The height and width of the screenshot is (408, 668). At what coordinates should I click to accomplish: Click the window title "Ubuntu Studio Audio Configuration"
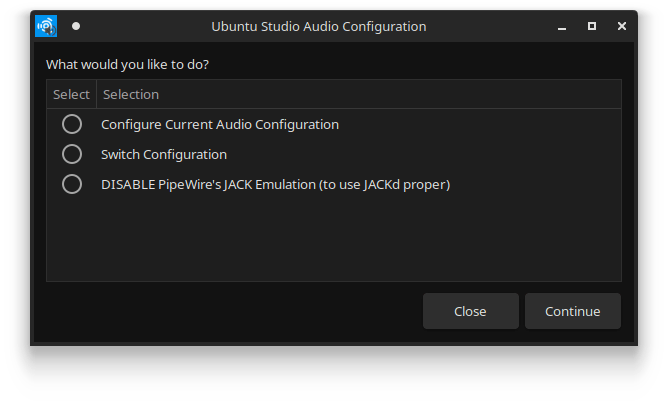pyautogui.click(x=319, y=26)
